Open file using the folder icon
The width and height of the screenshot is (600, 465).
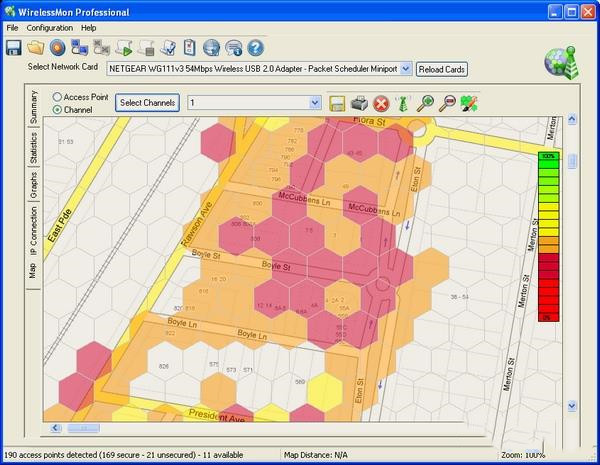click(36, 47)
